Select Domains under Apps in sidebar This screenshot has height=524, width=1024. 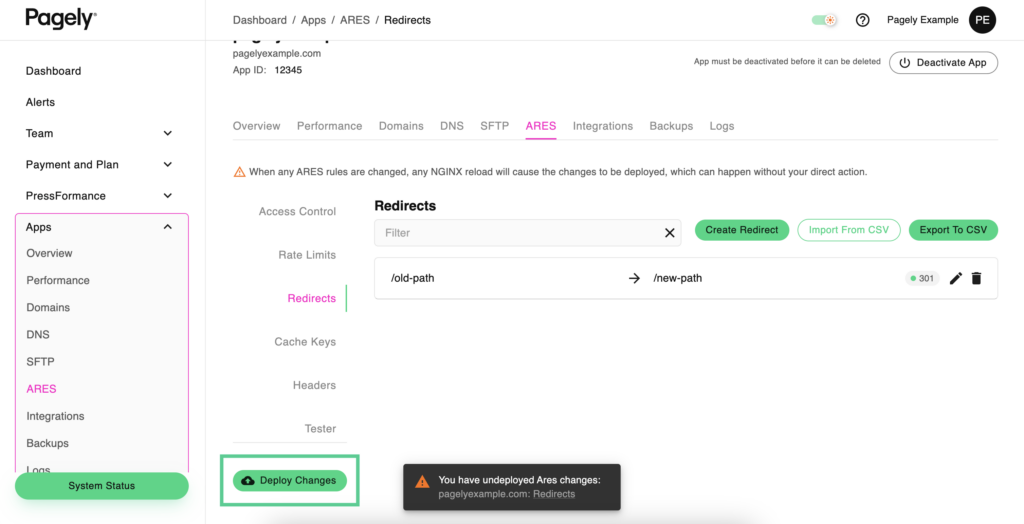(48, 308)
